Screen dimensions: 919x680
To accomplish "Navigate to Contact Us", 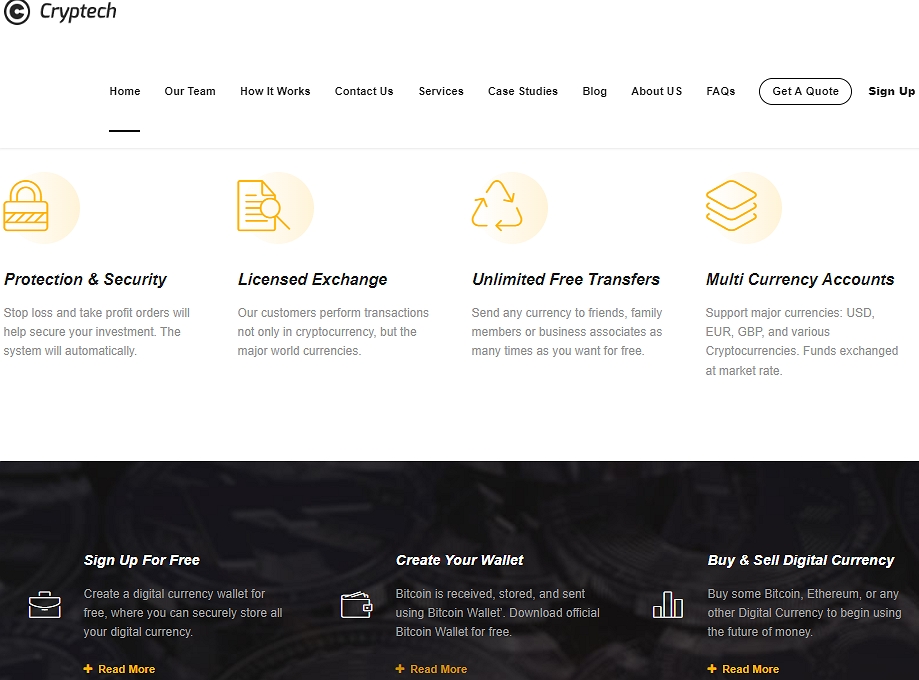I will (364, 91).
